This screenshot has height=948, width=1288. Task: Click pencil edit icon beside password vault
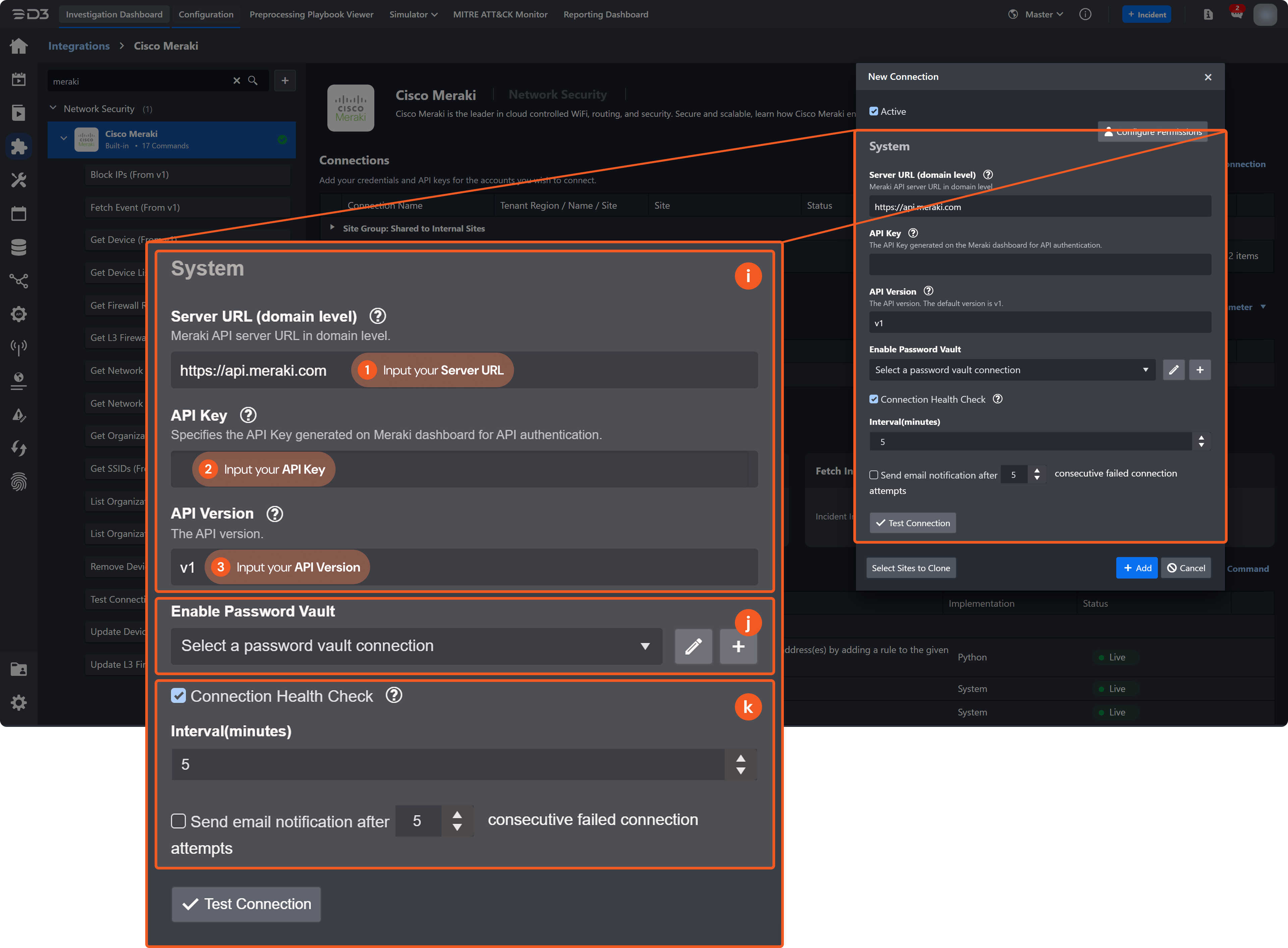pyautogui.click(x=1173, y=370)
